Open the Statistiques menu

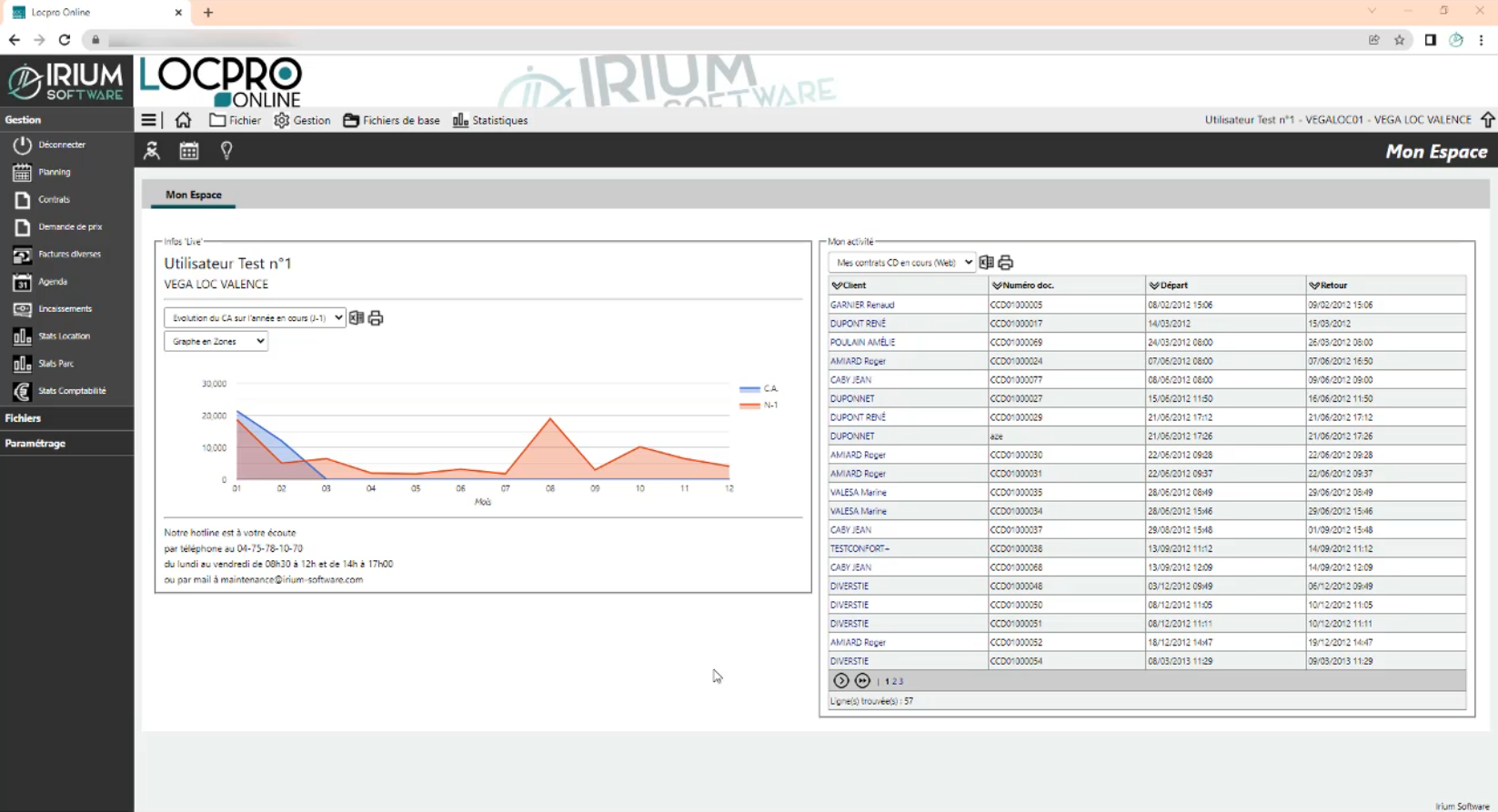point(490,120)
